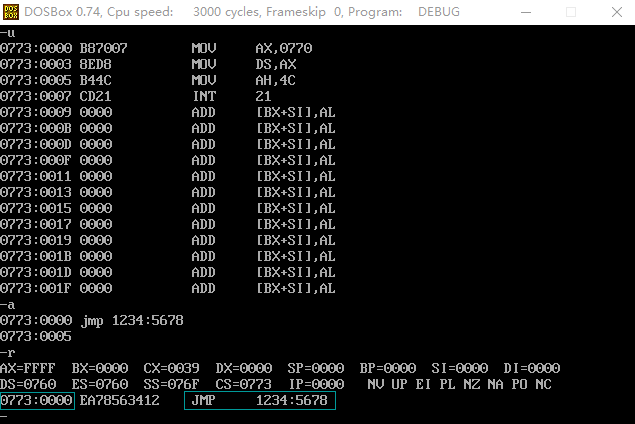Click address 0773:001F line
The image size is (635, 424).
coord(168,288)
